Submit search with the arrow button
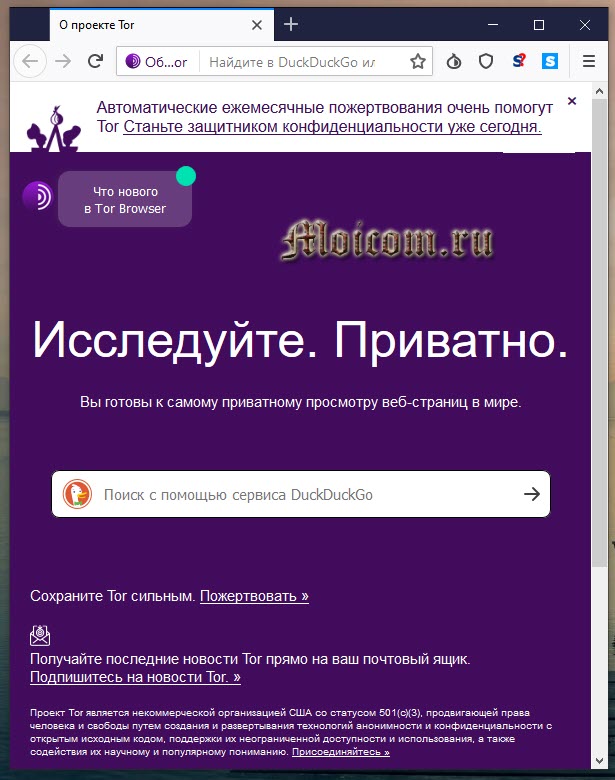This screenshot has width=615, height=780. 532,494
